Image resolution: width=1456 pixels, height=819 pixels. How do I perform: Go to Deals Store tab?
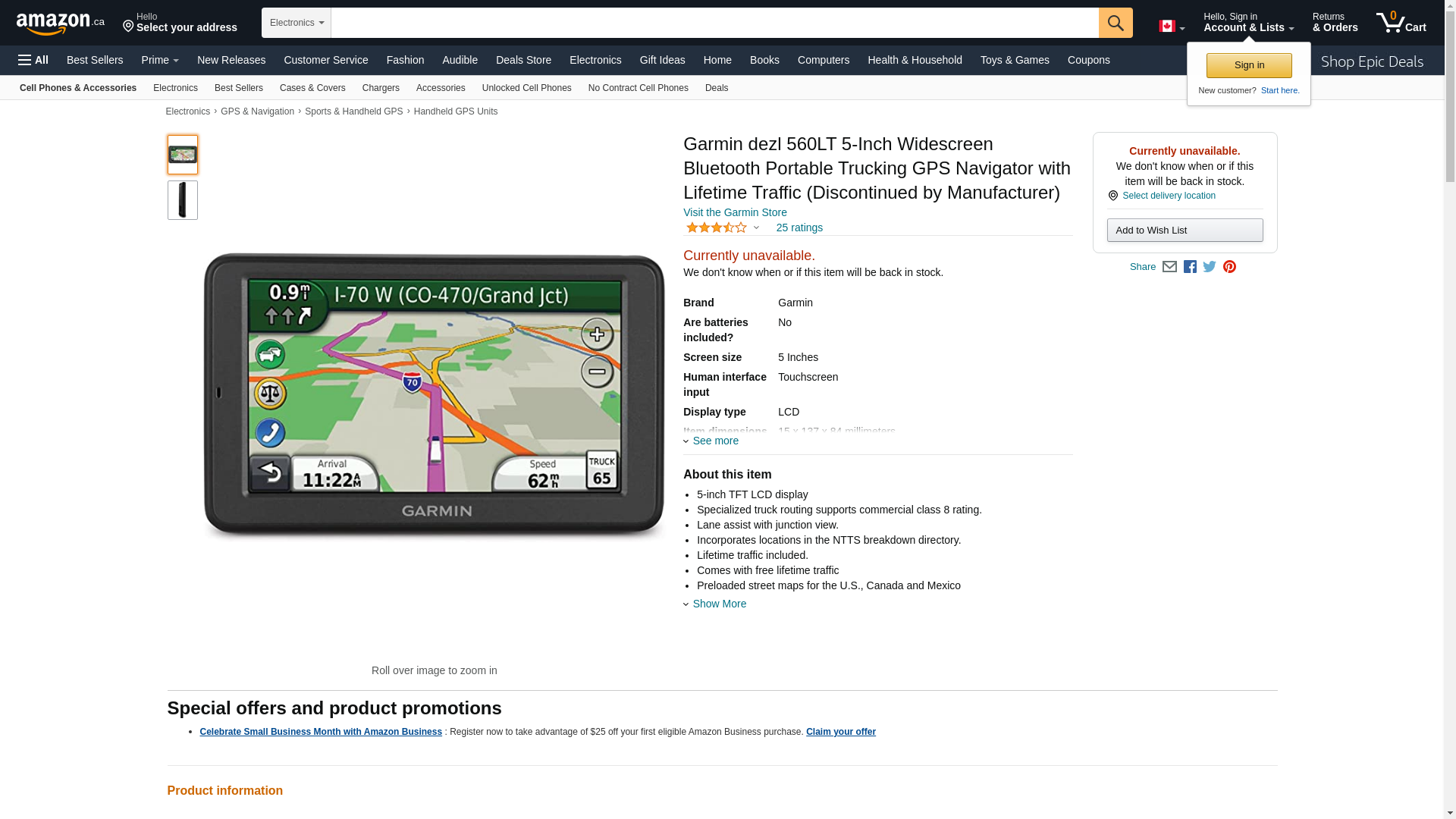[x=523, y=60]
